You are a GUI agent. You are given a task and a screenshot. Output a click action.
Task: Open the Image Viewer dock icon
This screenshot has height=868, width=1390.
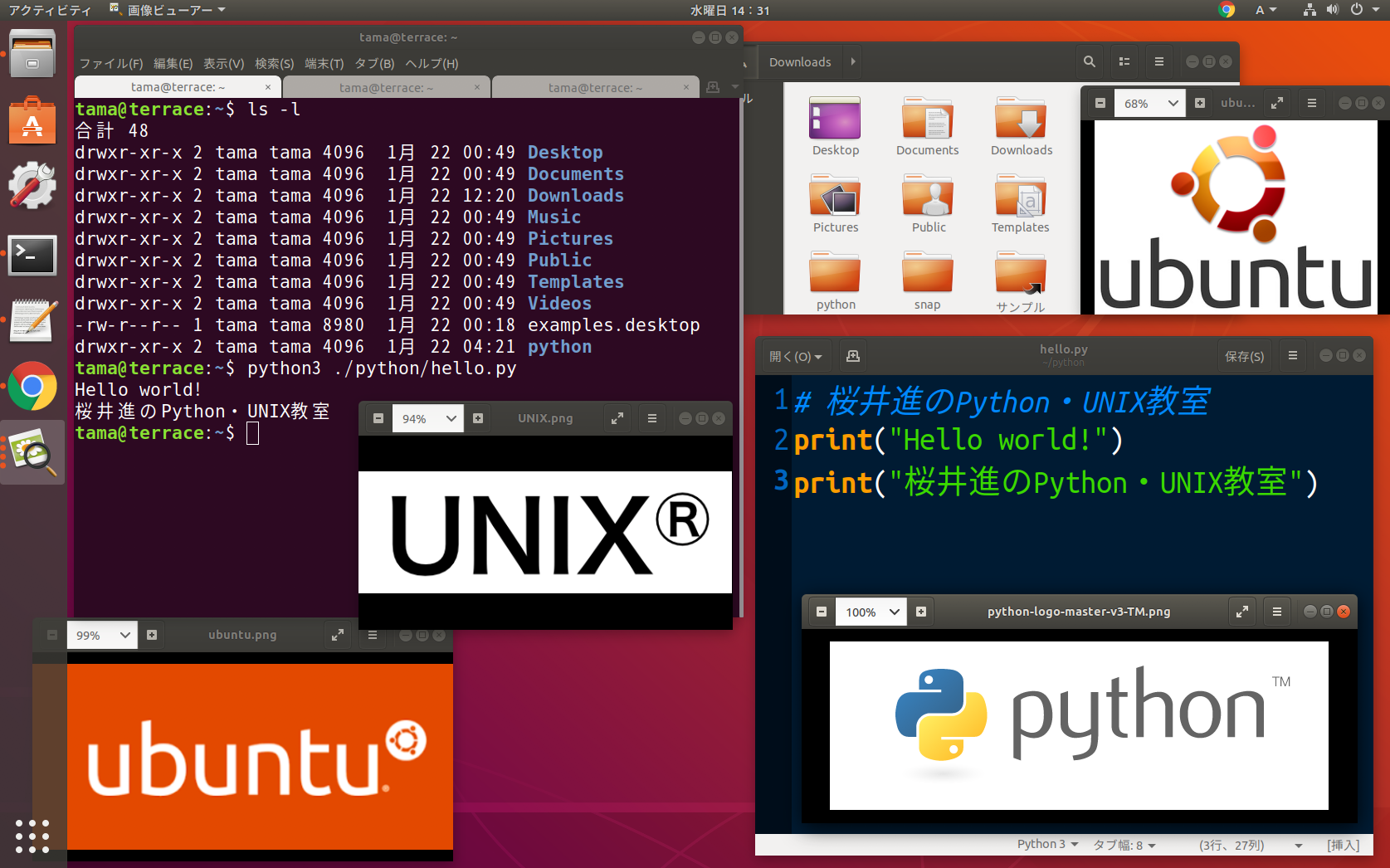(32, 453)
